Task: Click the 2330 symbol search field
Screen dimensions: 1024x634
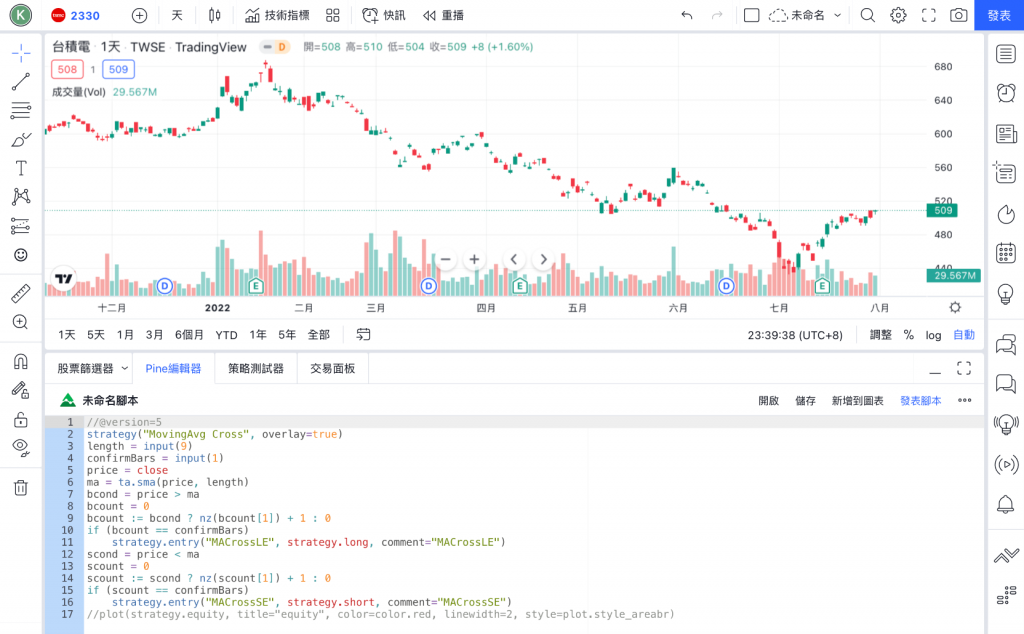Action: [85, 15]
